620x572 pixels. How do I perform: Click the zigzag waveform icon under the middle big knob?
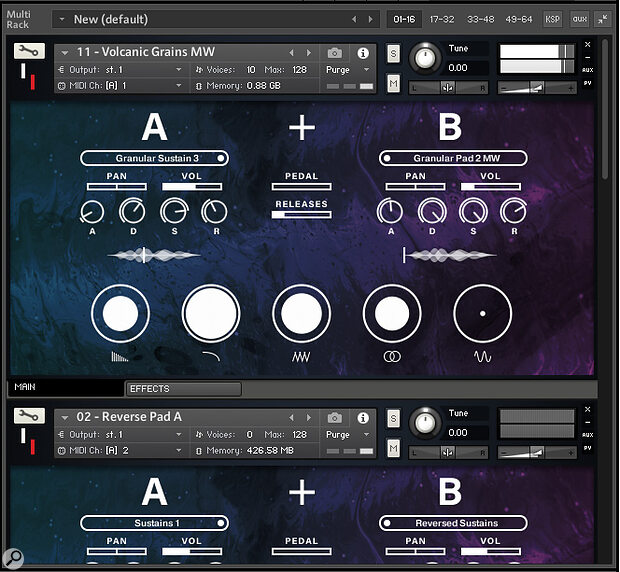click(x=301, y=357)
